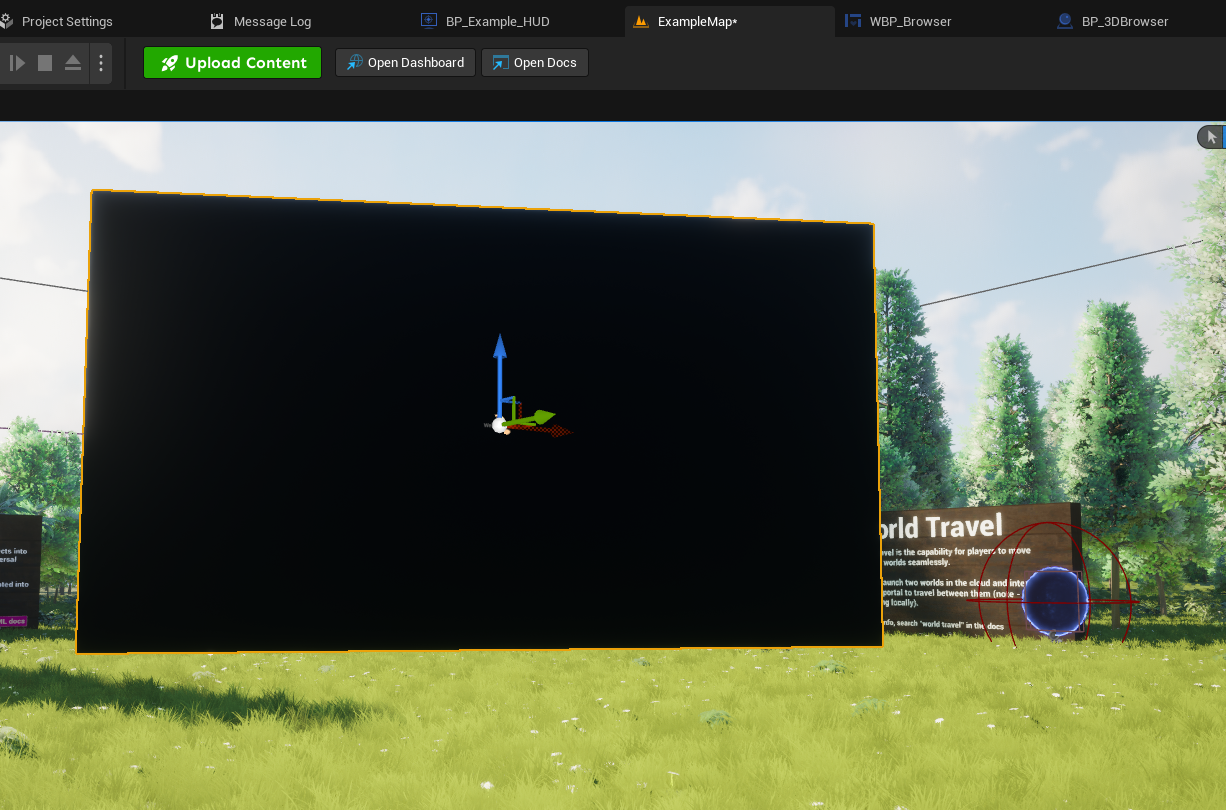Switch to the BP_Example_HUD tab
The image size is (1226, 810).
coord(496,21)
